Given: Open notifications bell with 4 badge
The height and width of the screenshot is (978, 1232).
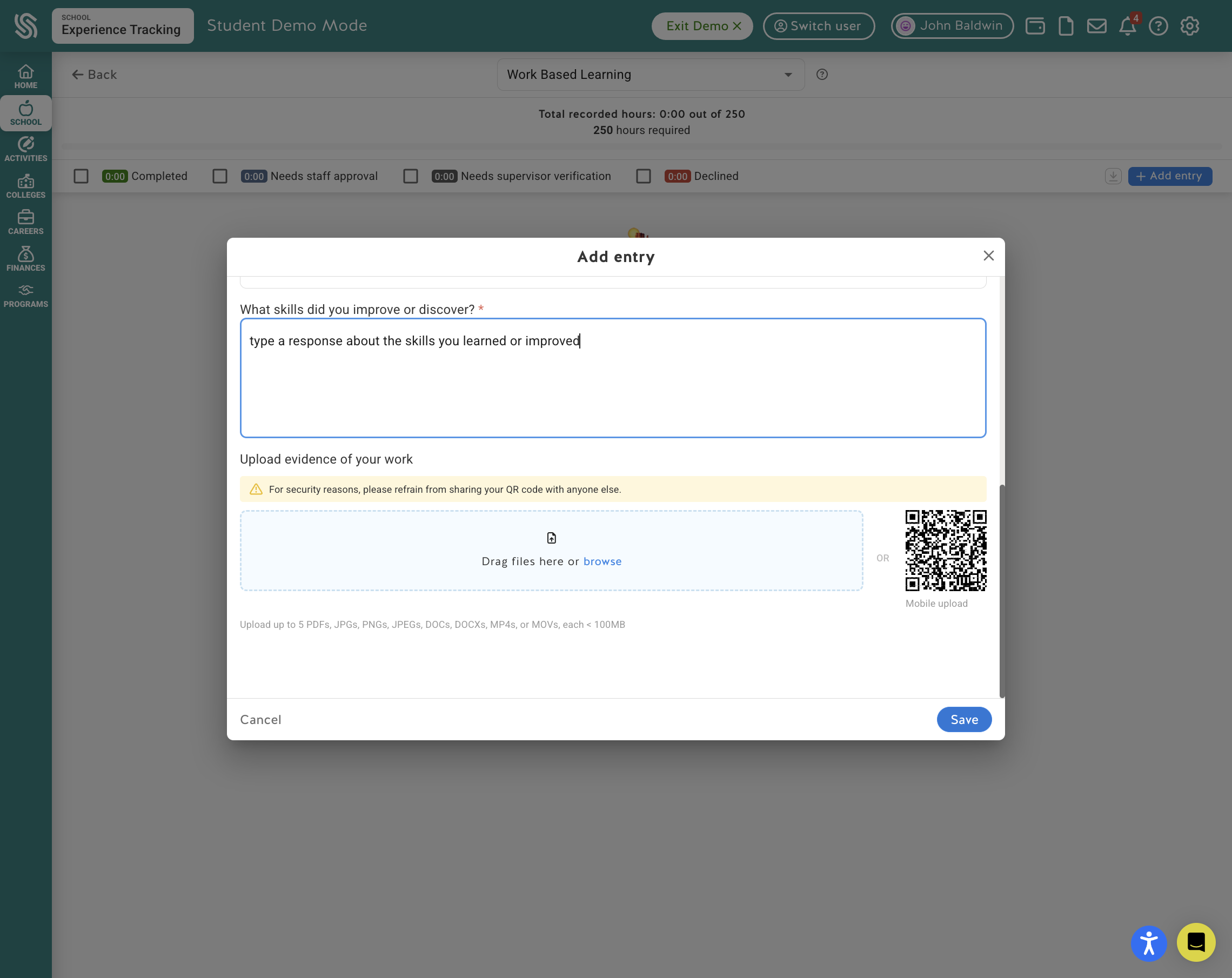Looking at the screenshot, I should [x=1127, y=26].
